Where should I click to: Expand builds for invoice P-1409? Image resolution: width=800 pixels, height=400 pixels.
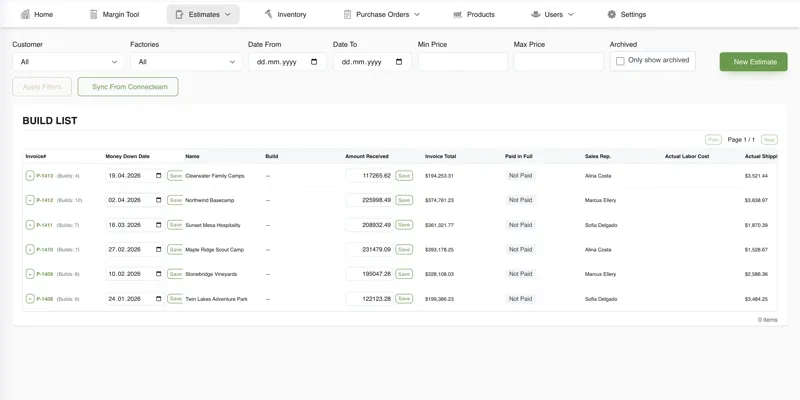[30, 274]
